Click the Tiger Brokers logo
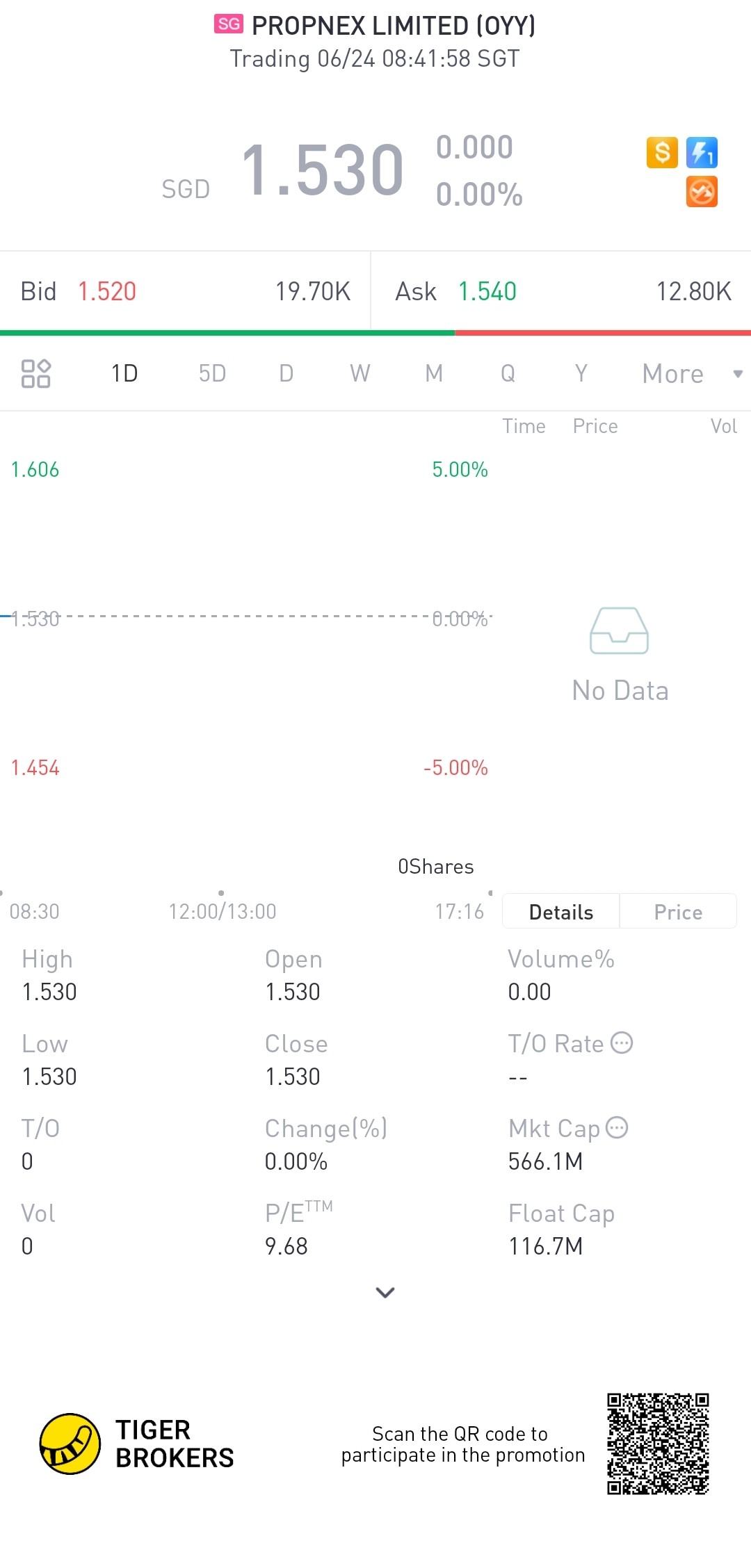This screenshot has height=1568, width=751. tap(70, 1444)
